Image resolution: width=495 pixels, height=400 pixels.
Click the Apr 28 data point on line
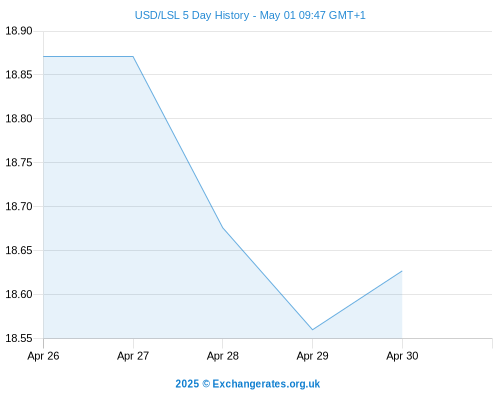tap(223, 228)
